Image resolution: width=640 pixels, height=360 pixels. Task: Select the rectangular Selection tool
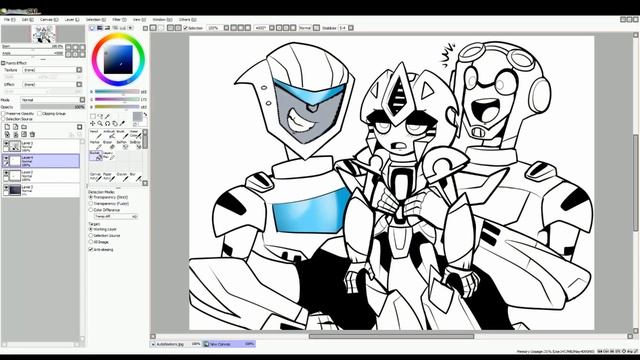click(93, 116)
